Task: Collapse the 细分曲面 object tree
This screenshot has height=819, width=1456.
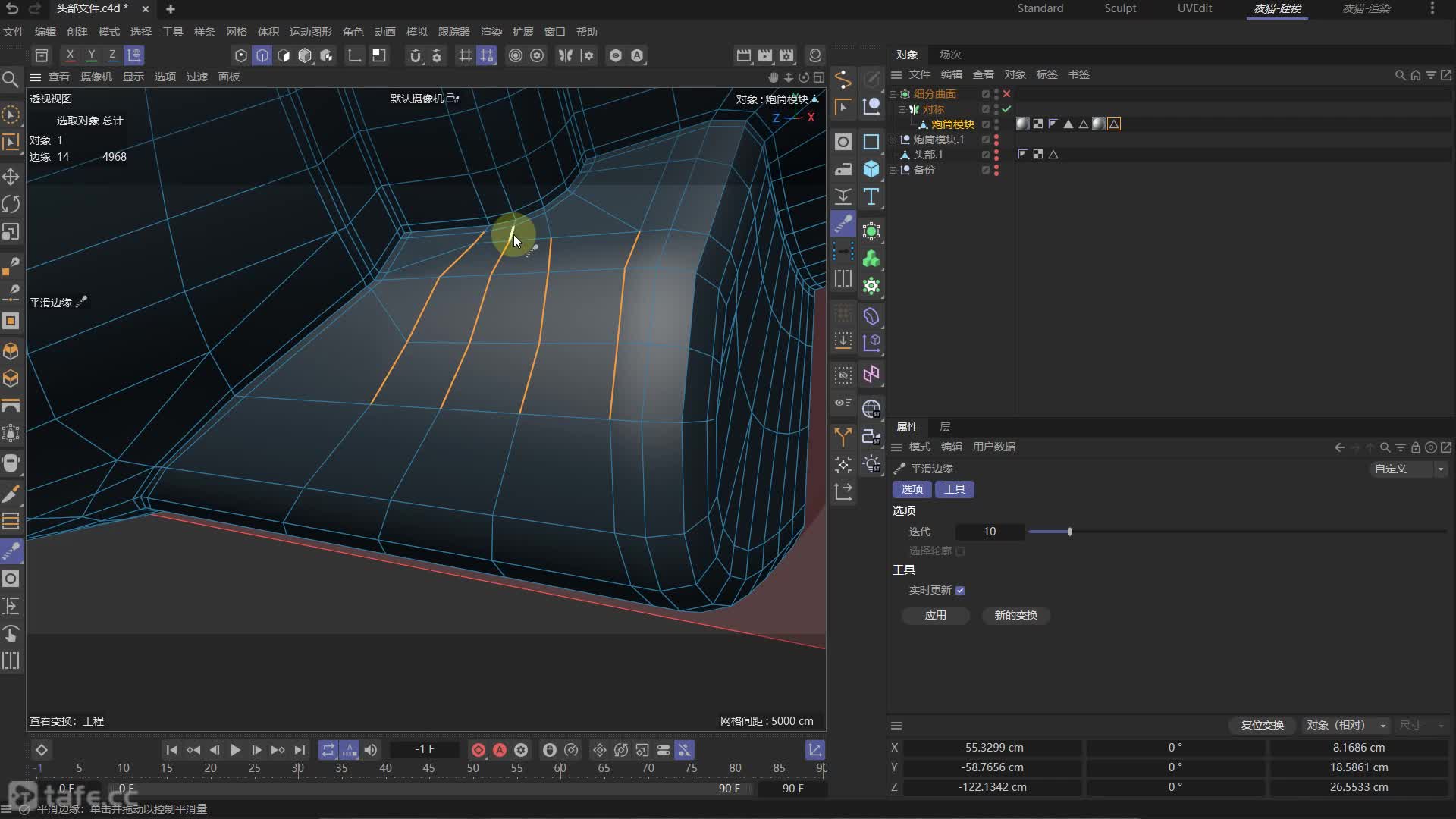Action: click(893, 94)
